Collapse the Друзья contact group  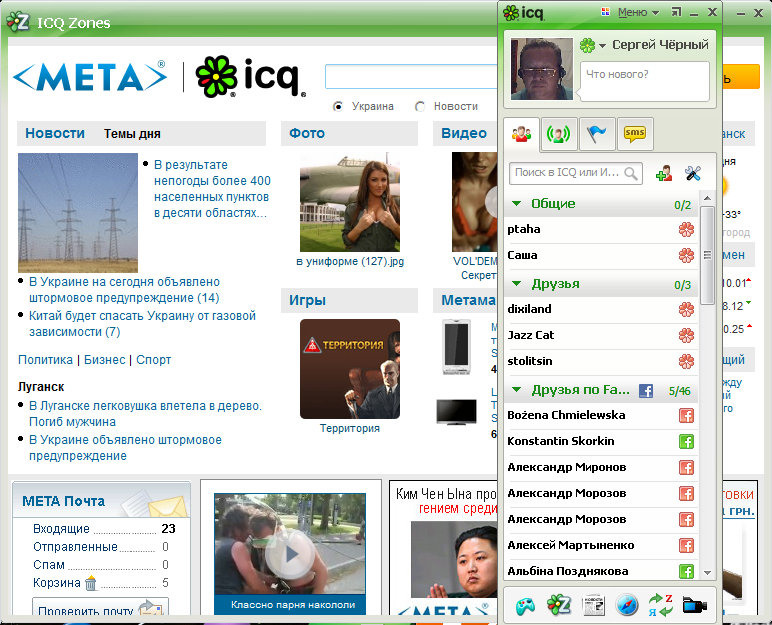[x=516, y=284]
